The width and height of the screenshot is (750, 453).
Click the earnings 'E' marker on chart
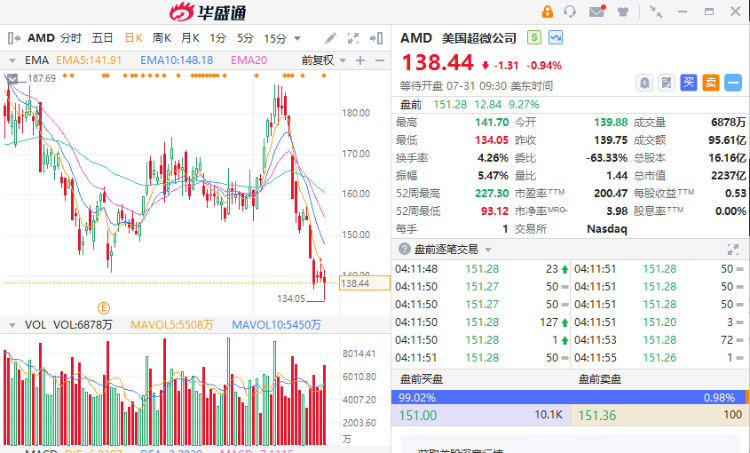(x=102, y=306)
